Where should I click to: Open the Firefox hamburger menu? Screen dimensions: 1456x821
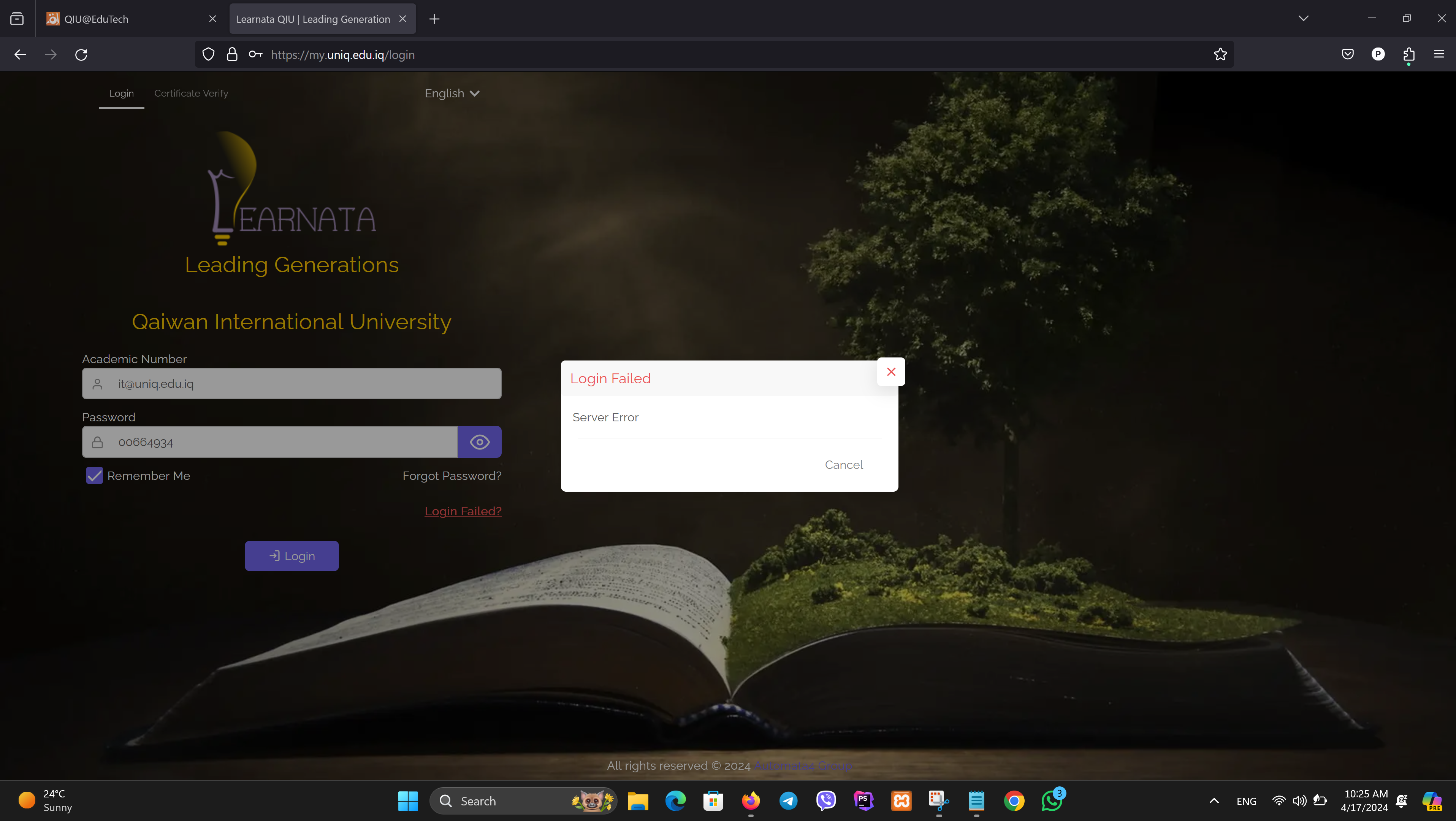pos(1439,54)
